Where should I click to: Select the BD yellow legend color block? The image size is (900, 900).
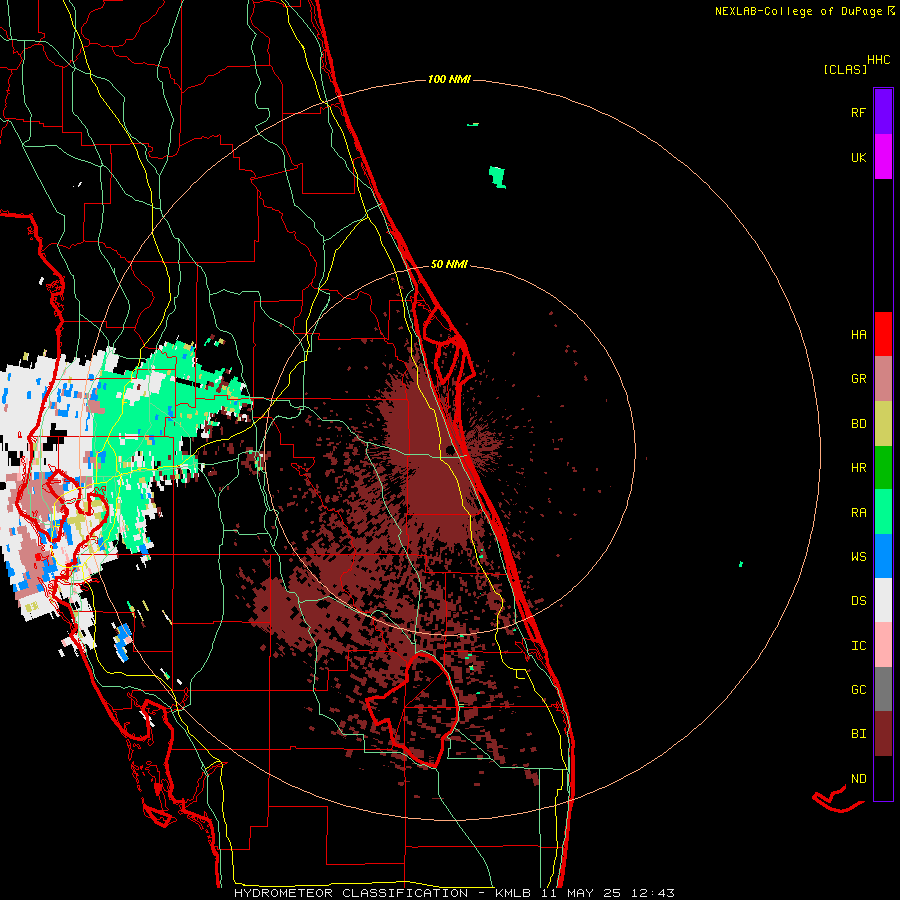coord(883,423)
